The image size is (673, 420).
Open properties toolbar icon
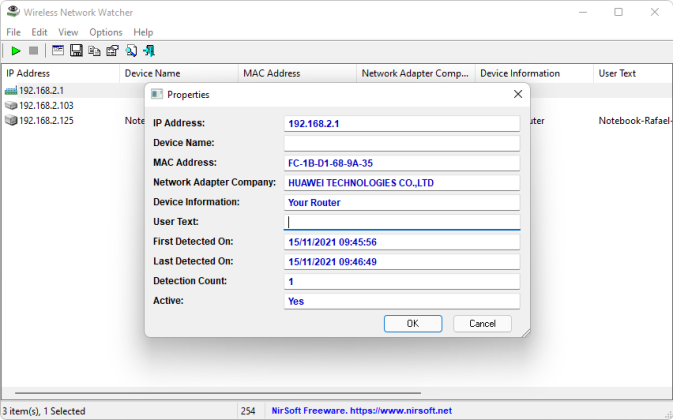point(112,51)
